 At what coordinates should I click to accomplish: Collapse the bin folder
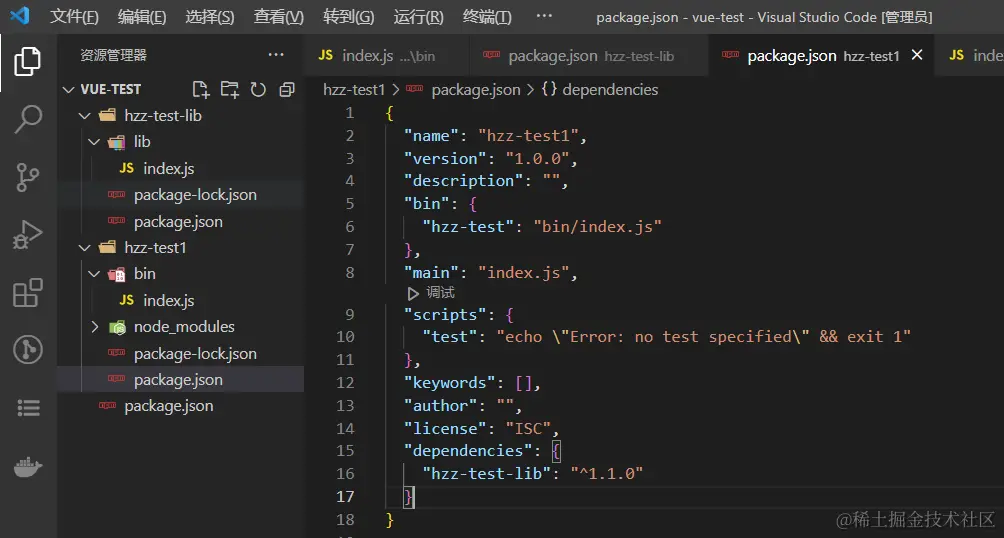click(x=94, y=274)
